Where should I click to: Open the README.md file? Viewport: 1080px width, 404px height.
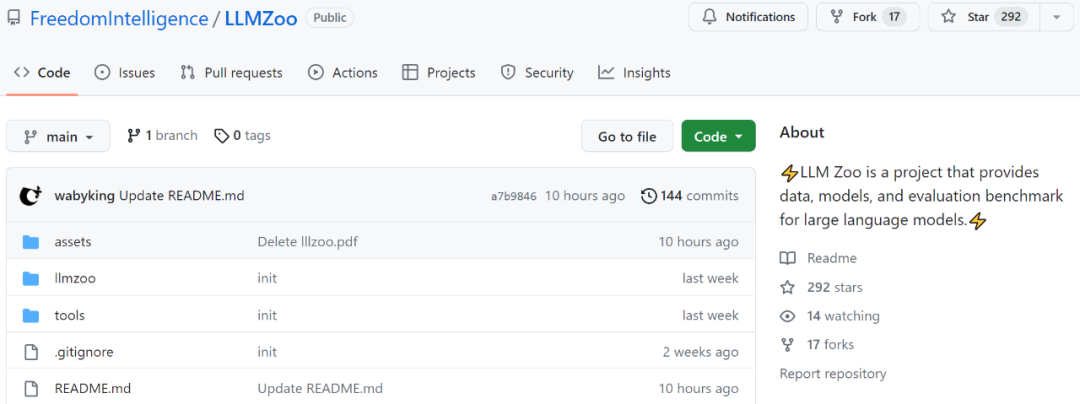[92, 388]
